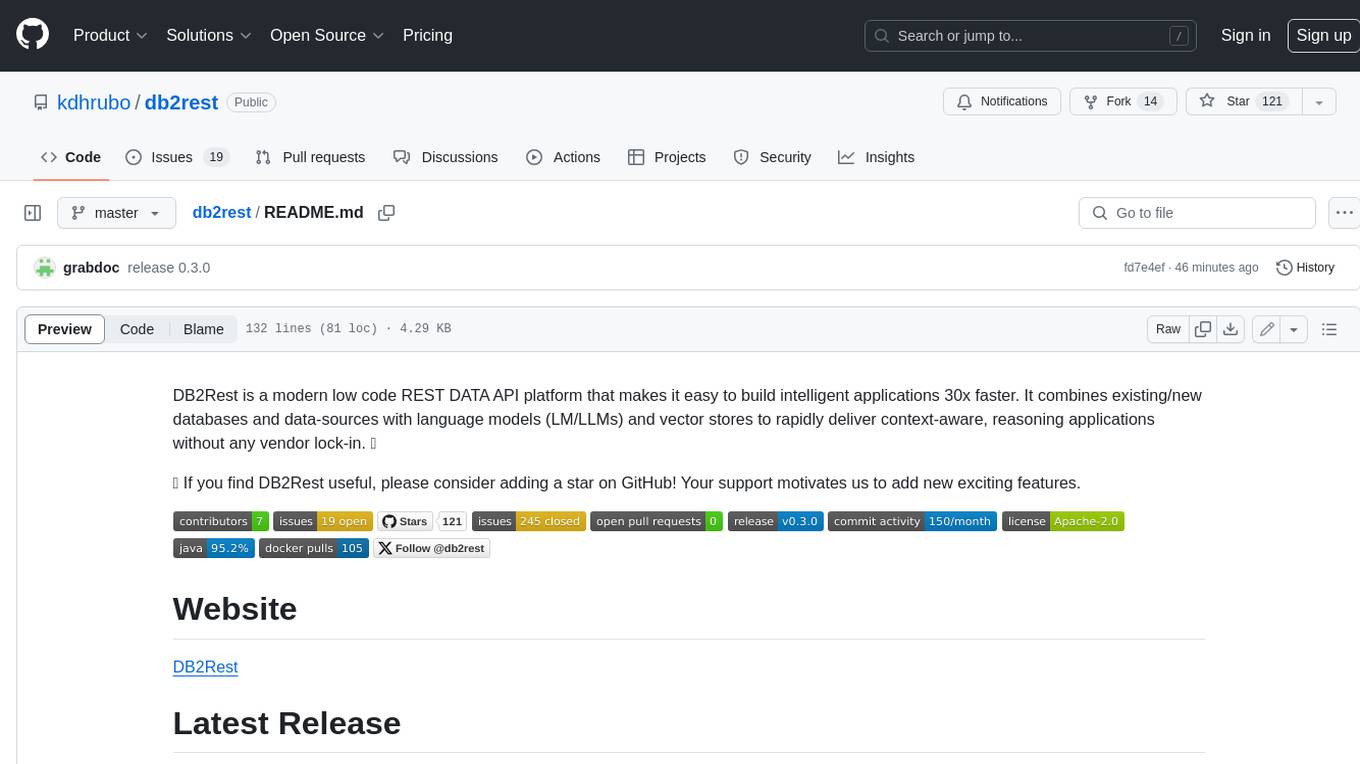
Task: Download the raw file icon
Action: 1231,329
